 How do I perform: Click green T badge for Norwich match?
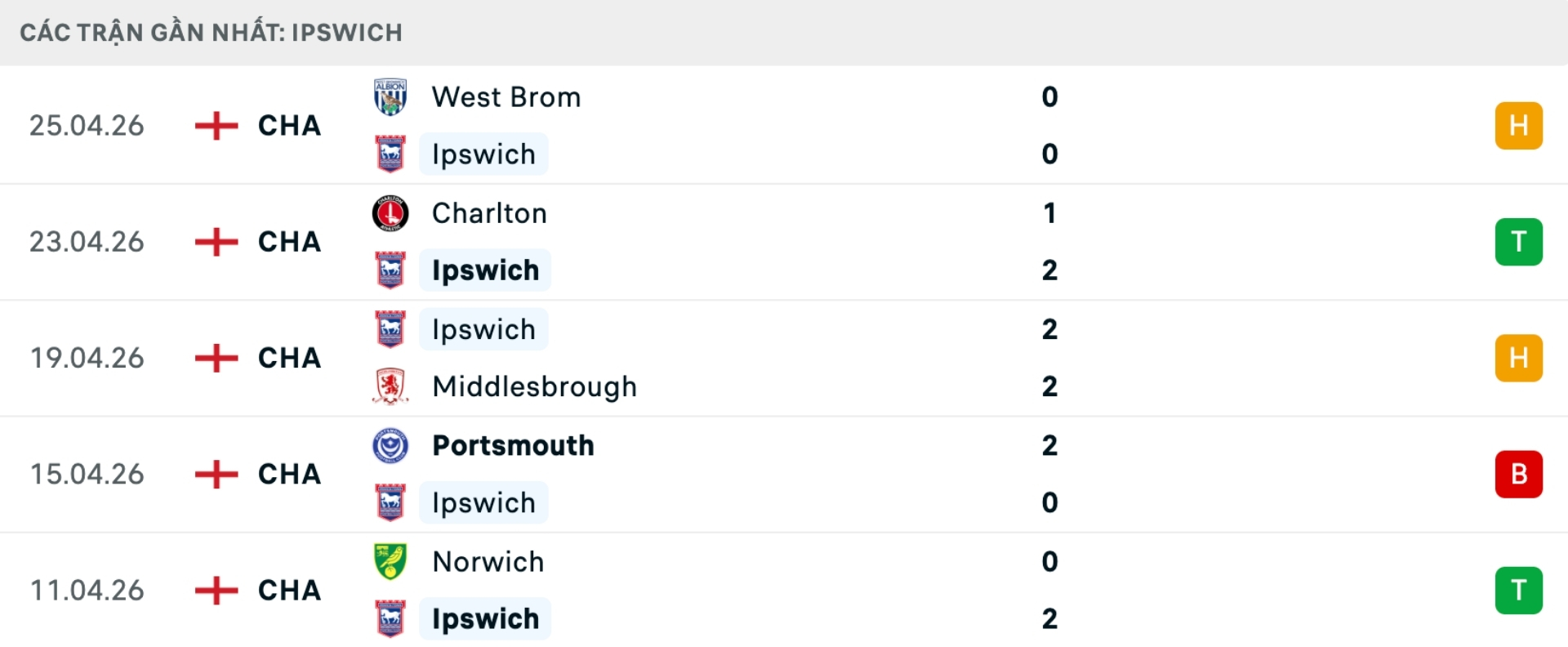click(1518, 591)
